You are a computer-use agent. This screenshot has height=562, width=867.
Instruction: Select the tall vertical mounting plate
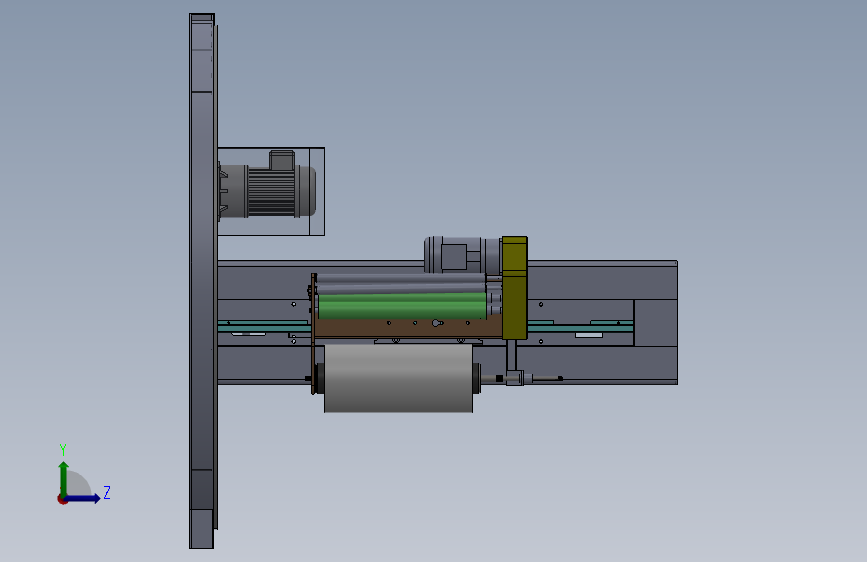pos(202,281)
